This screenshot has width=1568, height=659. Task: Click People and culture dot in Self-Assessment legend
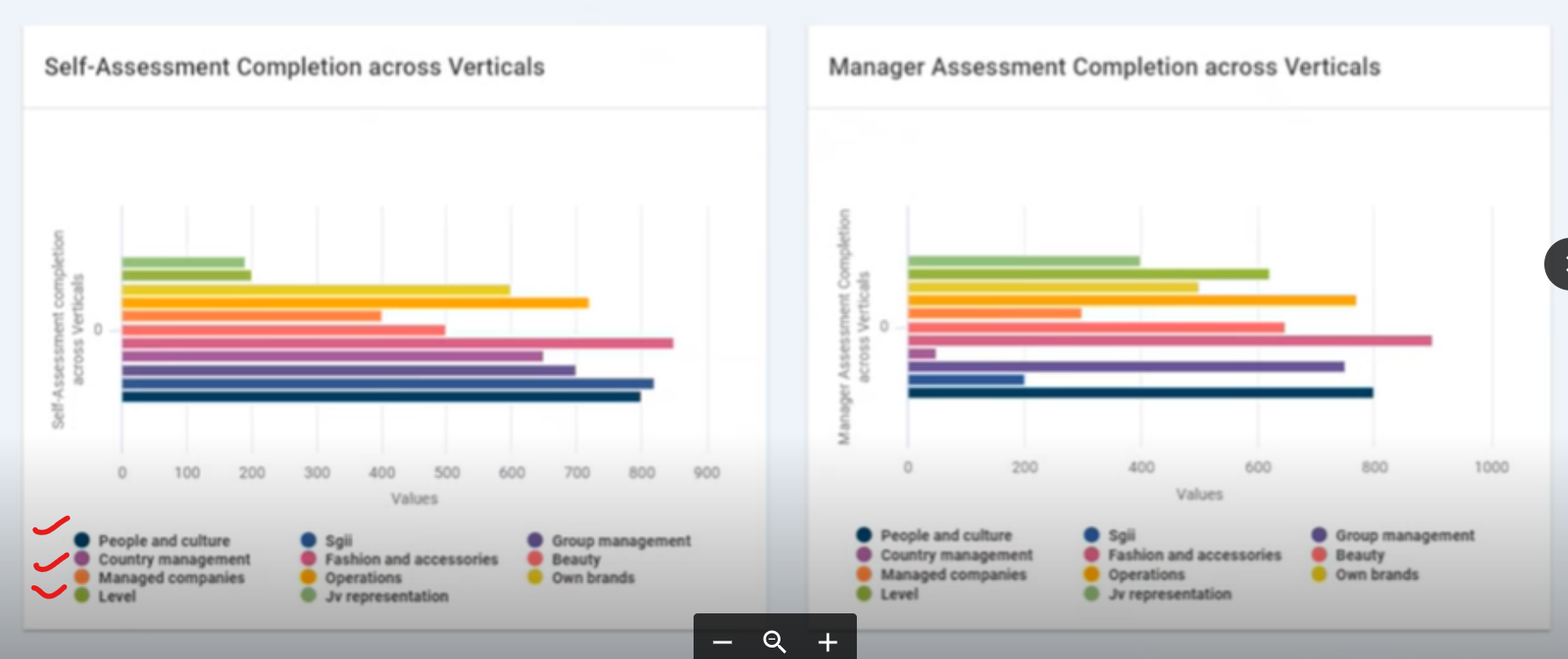(x=82, y=541)
